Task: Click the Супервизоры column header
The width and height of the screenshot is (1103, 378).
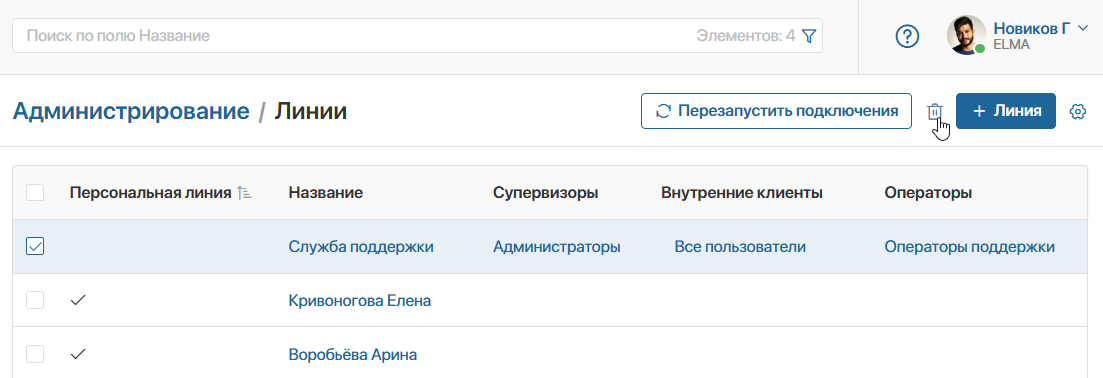Action: [546, 193]
